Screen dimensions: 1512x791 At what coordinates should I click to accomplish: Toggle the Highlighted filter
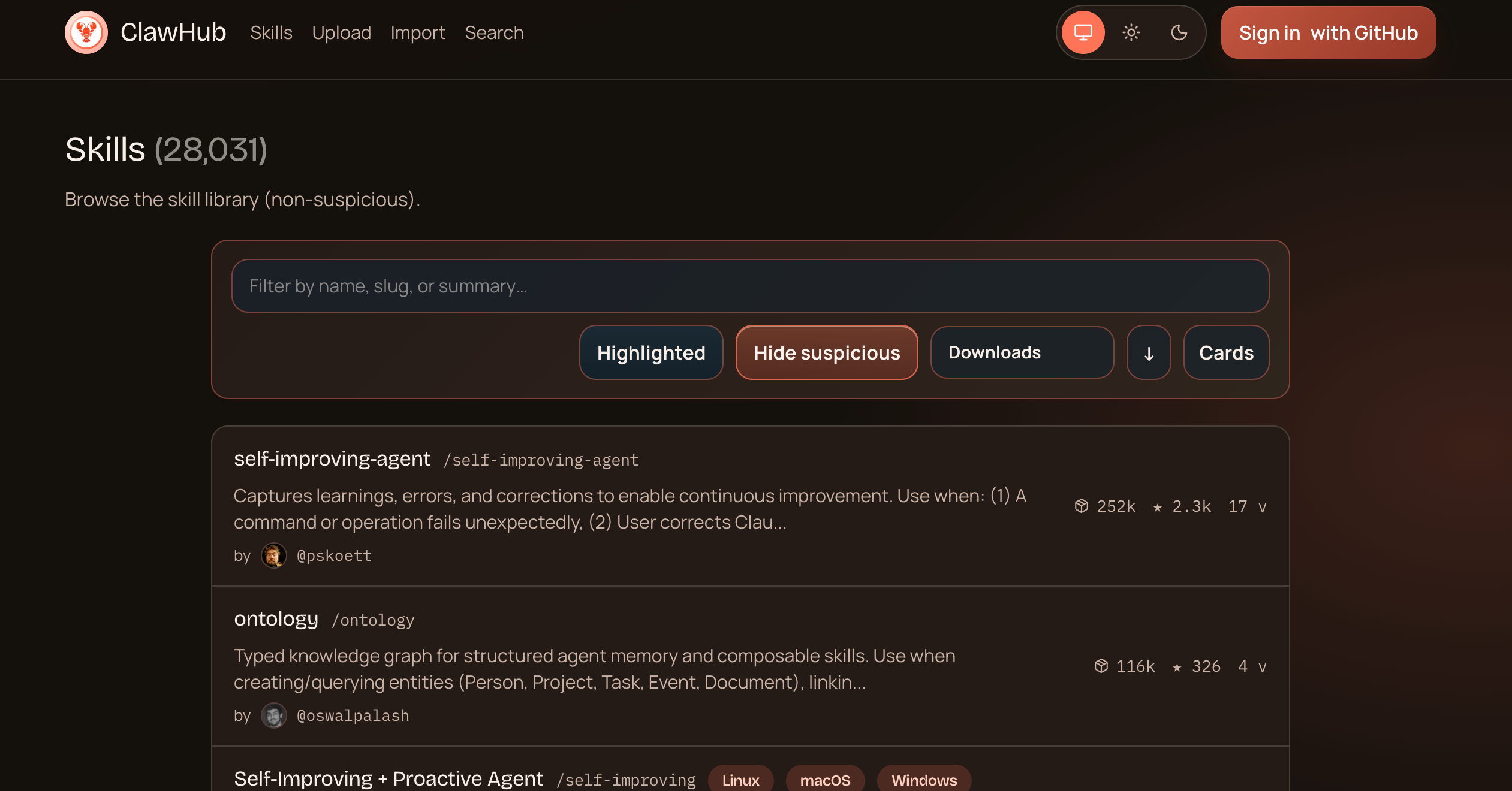[x=650, y=353]
